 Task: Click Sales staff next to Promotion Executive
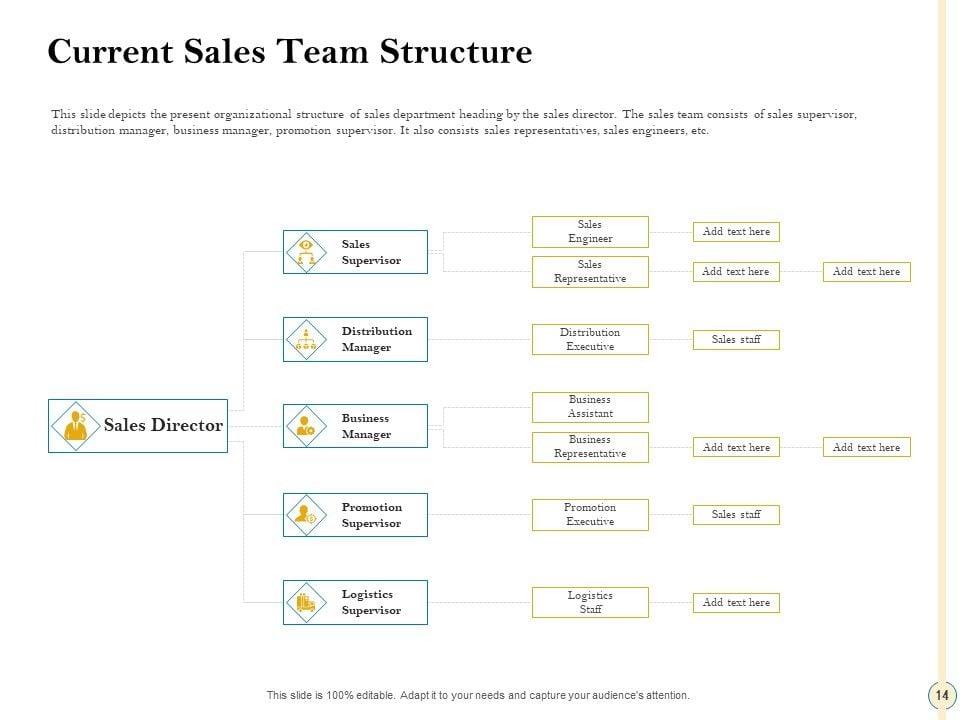click(x=736, y=515)
